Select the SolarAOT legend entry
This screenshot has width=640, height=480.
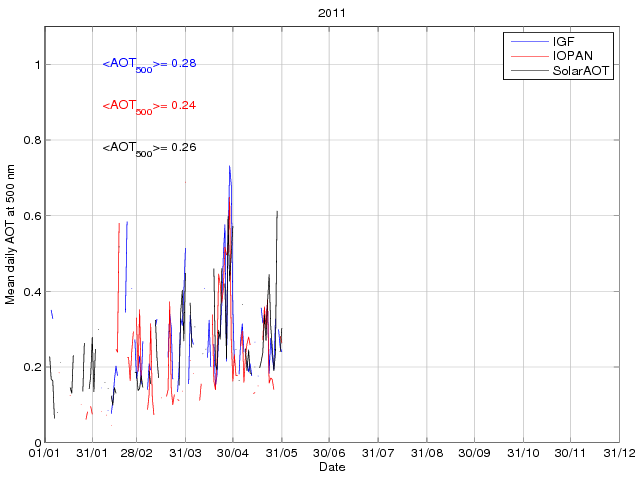point(582,72)
